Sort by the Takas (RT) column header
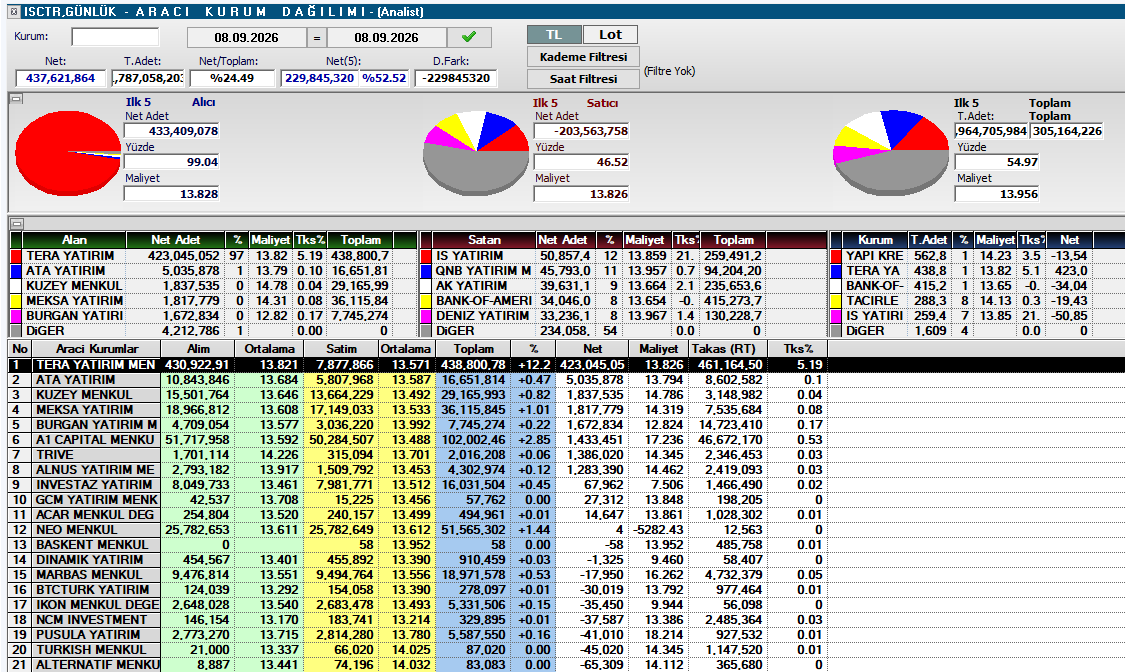1125x672 pixels. point(728,349)
